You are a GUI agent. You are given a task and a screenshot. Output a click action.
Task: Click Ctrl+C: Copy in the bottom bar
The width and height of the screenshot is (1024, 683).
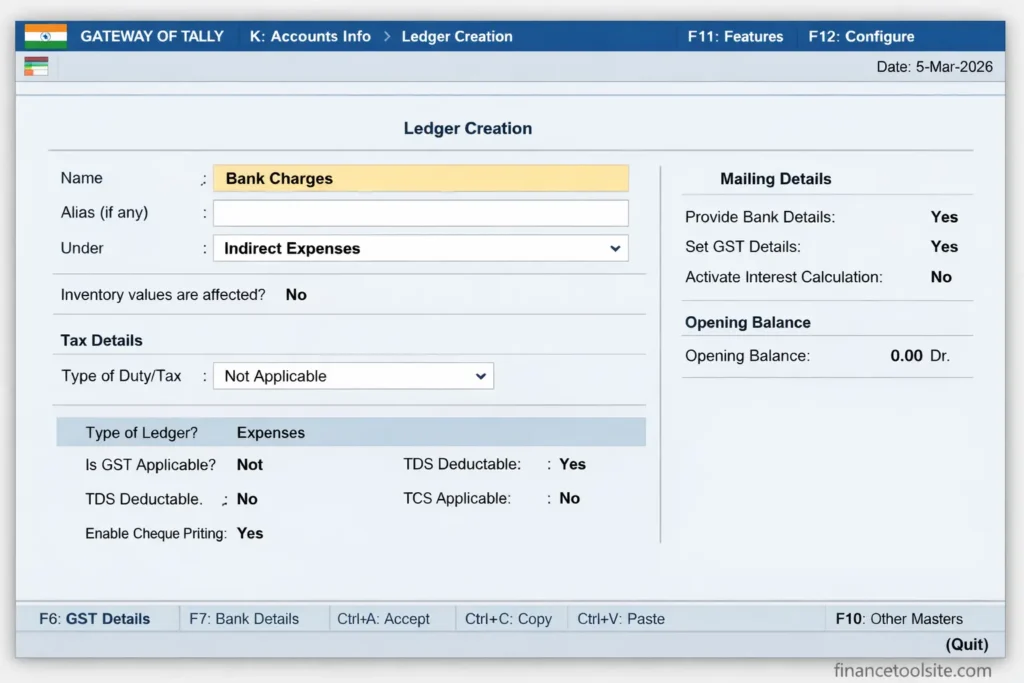510,618
